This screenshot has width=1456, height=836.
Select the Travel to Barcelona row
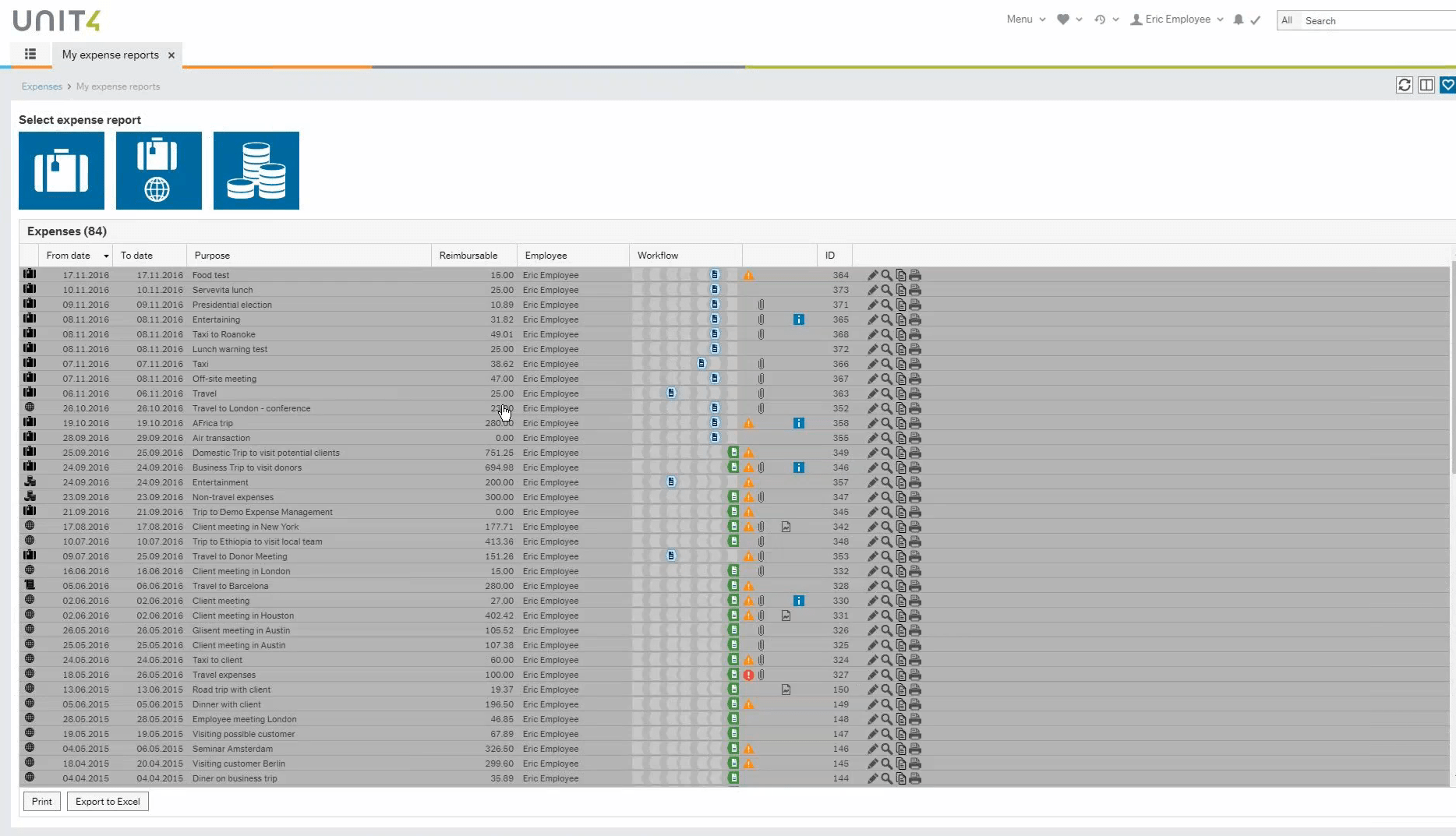click(x=734, y=586)
